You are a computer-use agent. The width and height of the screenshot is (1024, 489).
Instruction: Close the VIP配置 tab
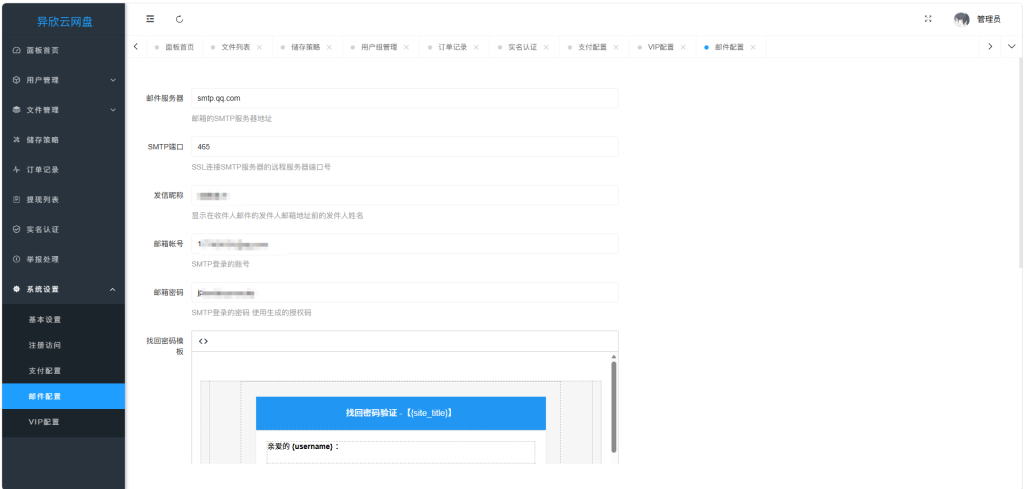pos(683,47)
